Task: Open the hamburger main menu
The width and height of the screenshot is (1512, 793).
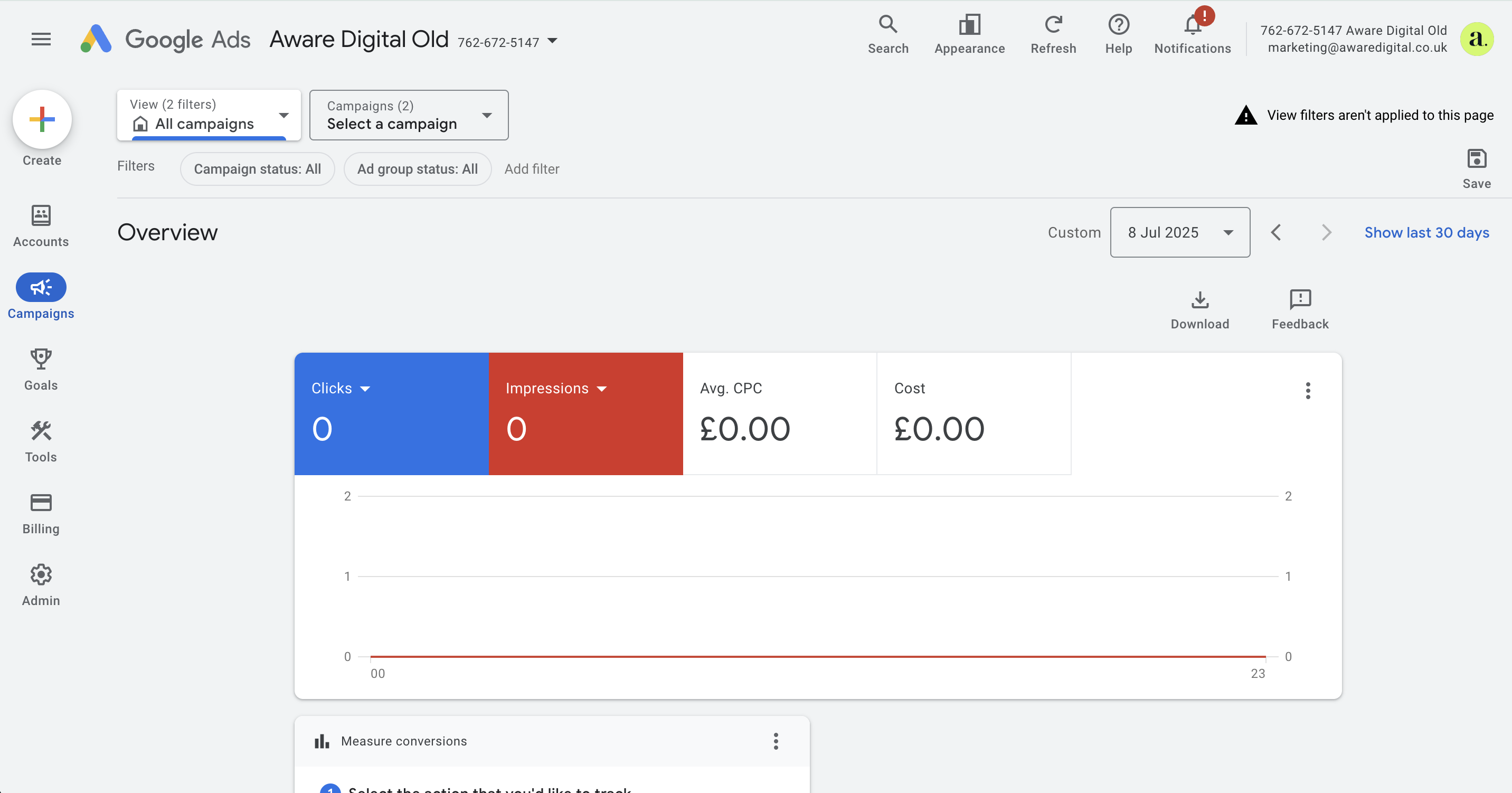Action: (x=41, y=39)
